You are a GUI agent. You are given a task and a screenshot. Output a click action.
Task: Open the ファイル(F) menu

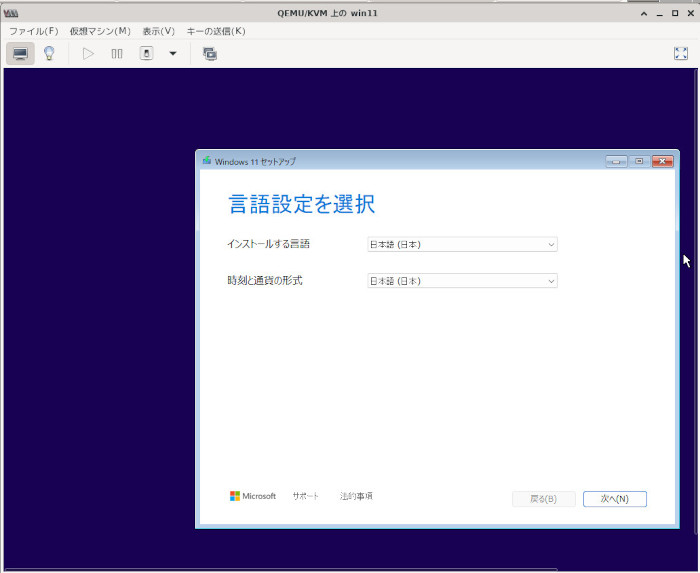pyautogui.click(x=34, y=31)
